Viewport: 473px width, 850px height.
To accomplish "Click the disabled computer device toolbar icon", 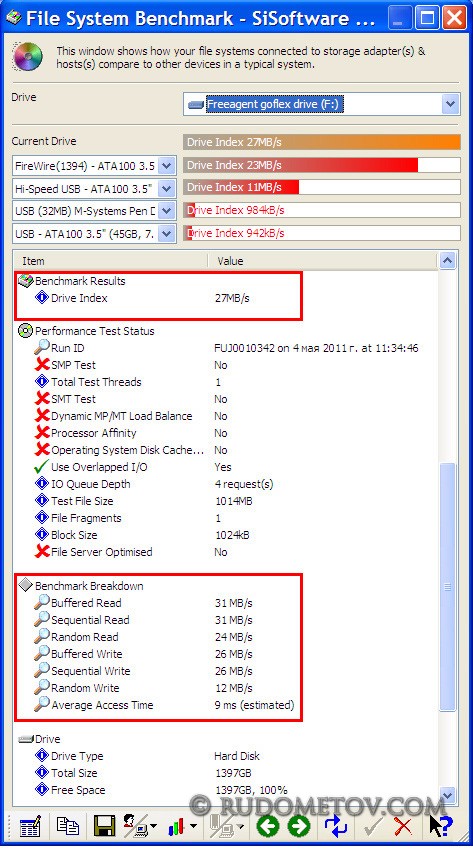I will 222,826.
